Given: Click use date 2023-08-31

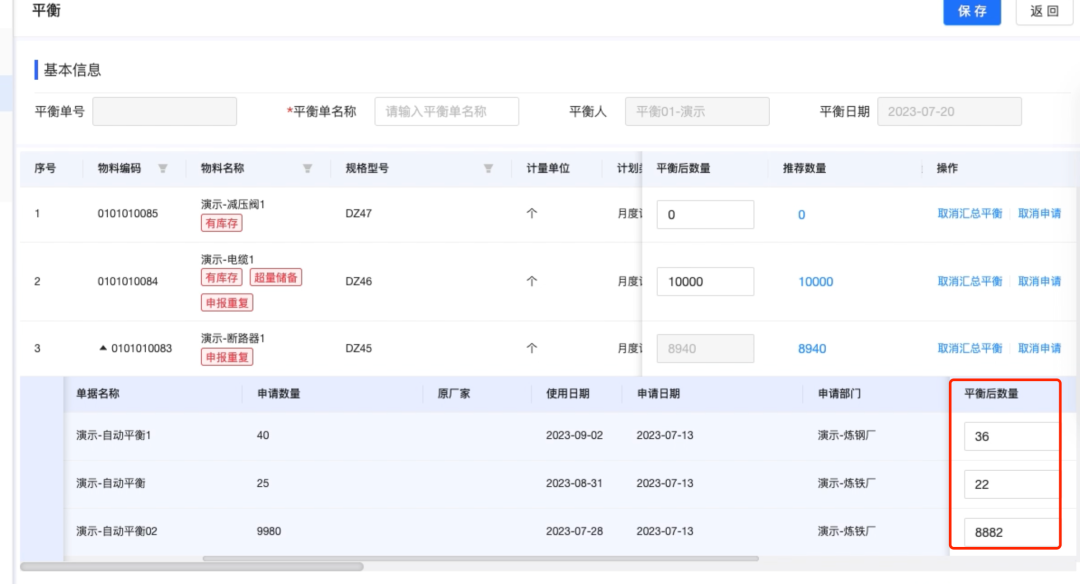Looking at the screenshot, I should tap(574, 483).
